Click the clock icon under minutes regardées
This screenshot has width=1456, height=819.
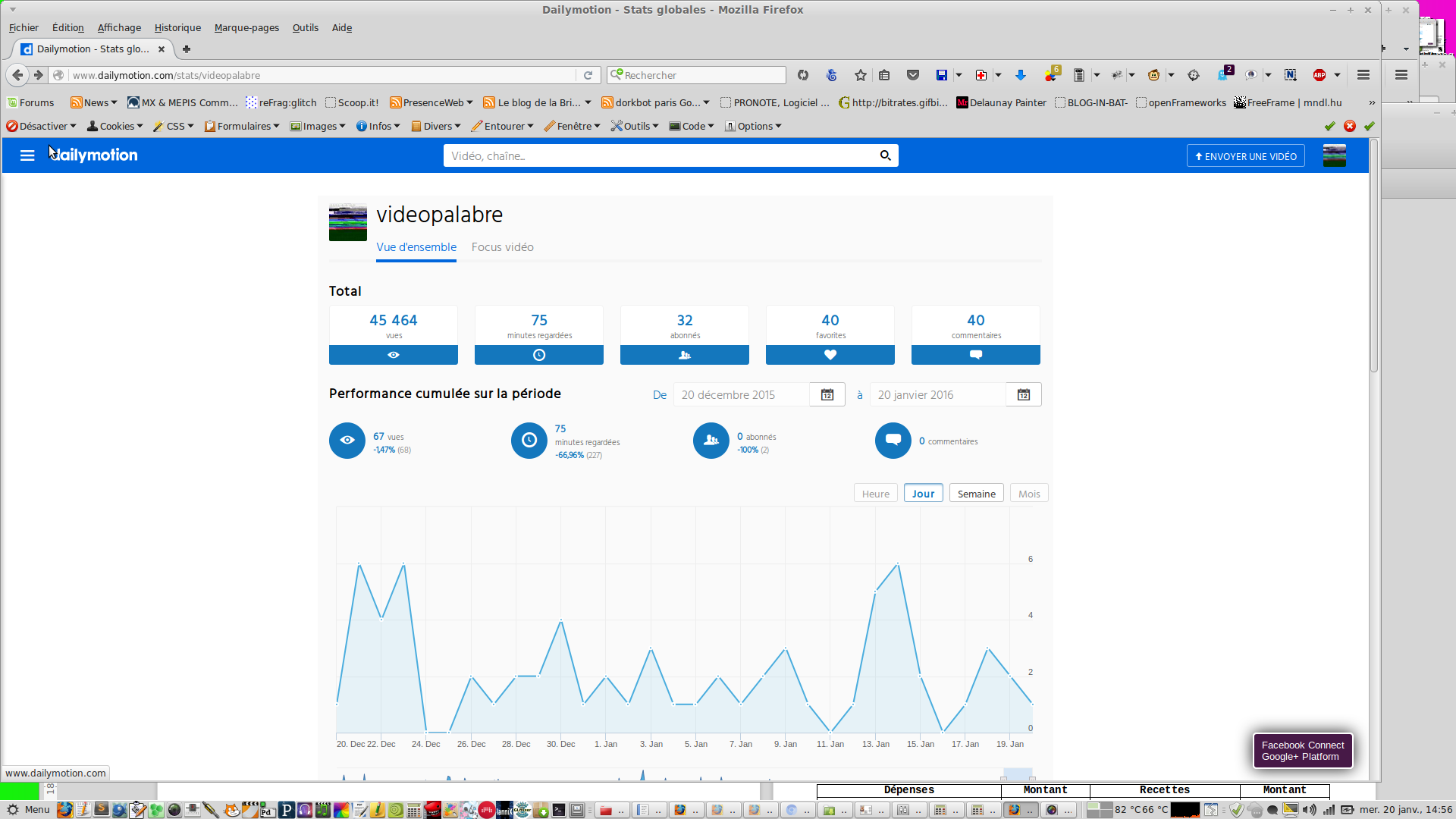click(538, 355)
